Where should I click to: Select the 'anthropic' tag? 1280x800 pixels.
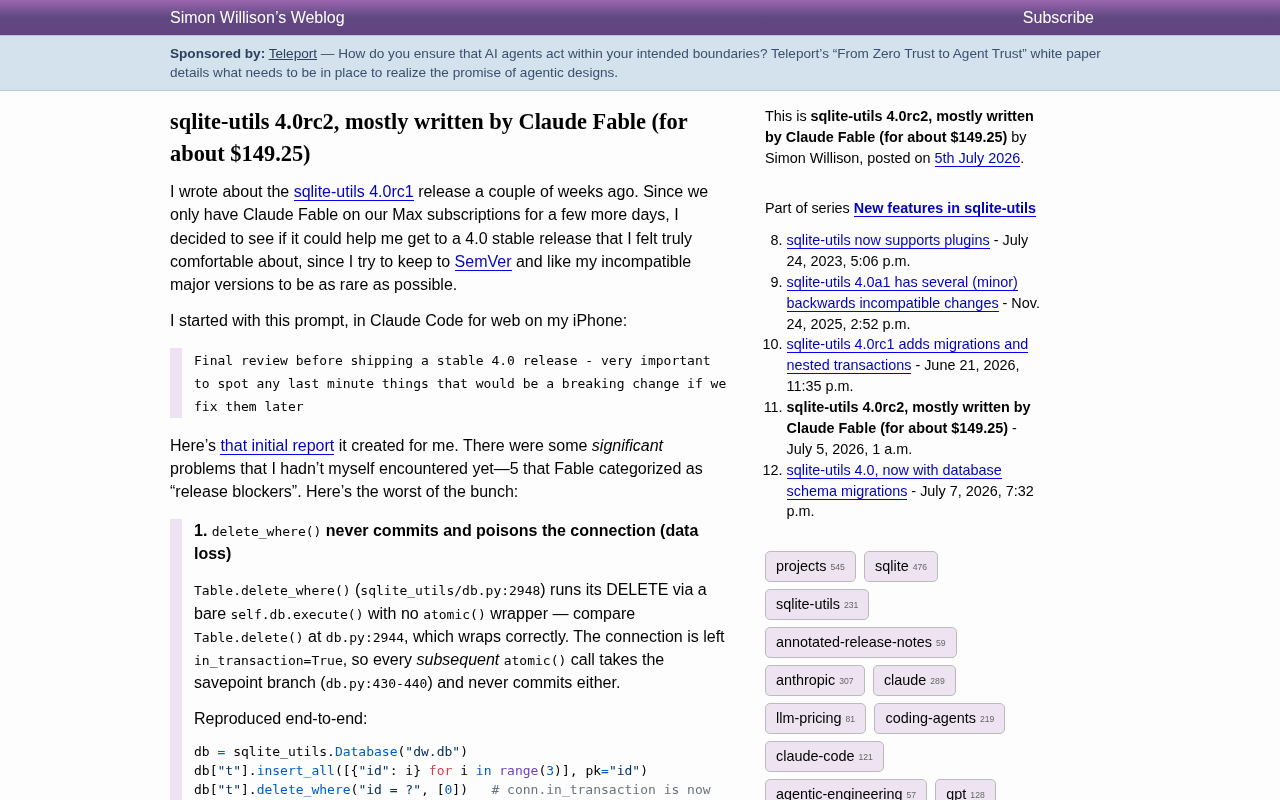pos(815,681)
